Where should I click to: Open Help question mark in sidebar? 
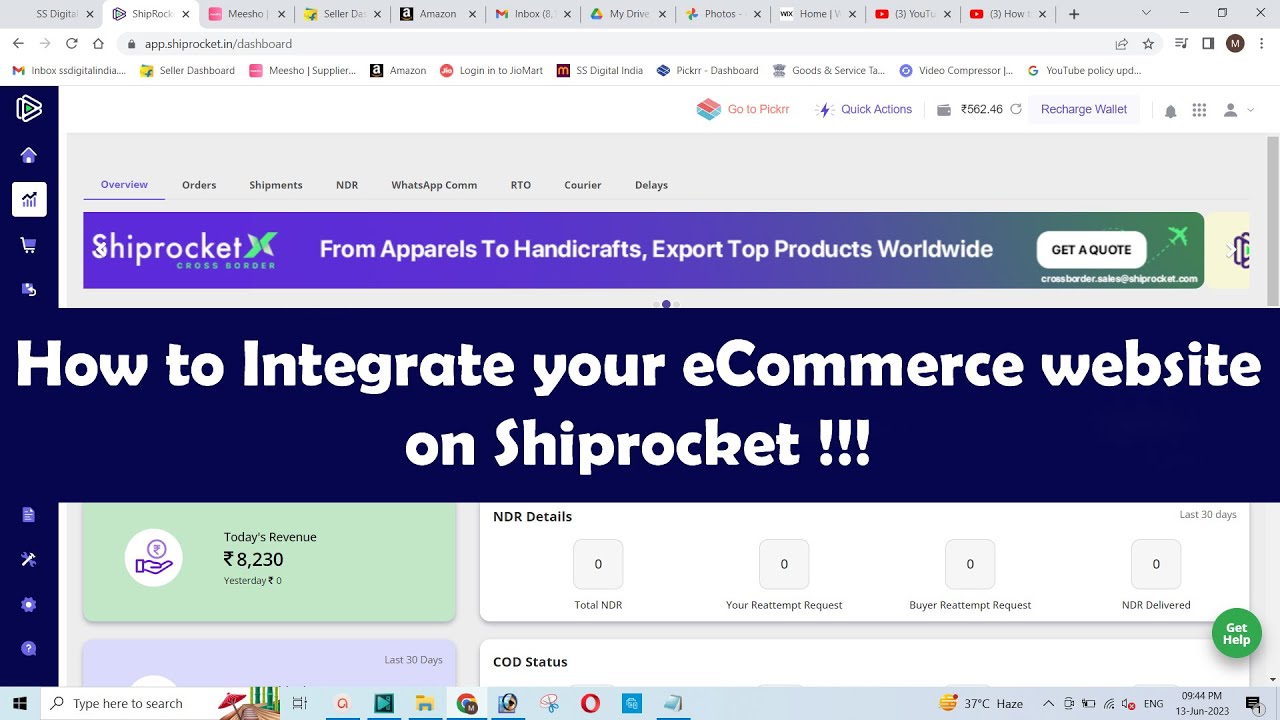[29, 649]
